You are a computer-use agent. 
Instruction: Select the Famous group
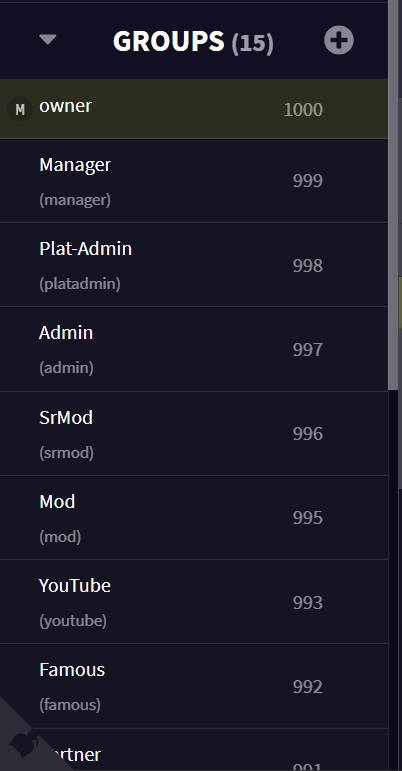(194, 686)
